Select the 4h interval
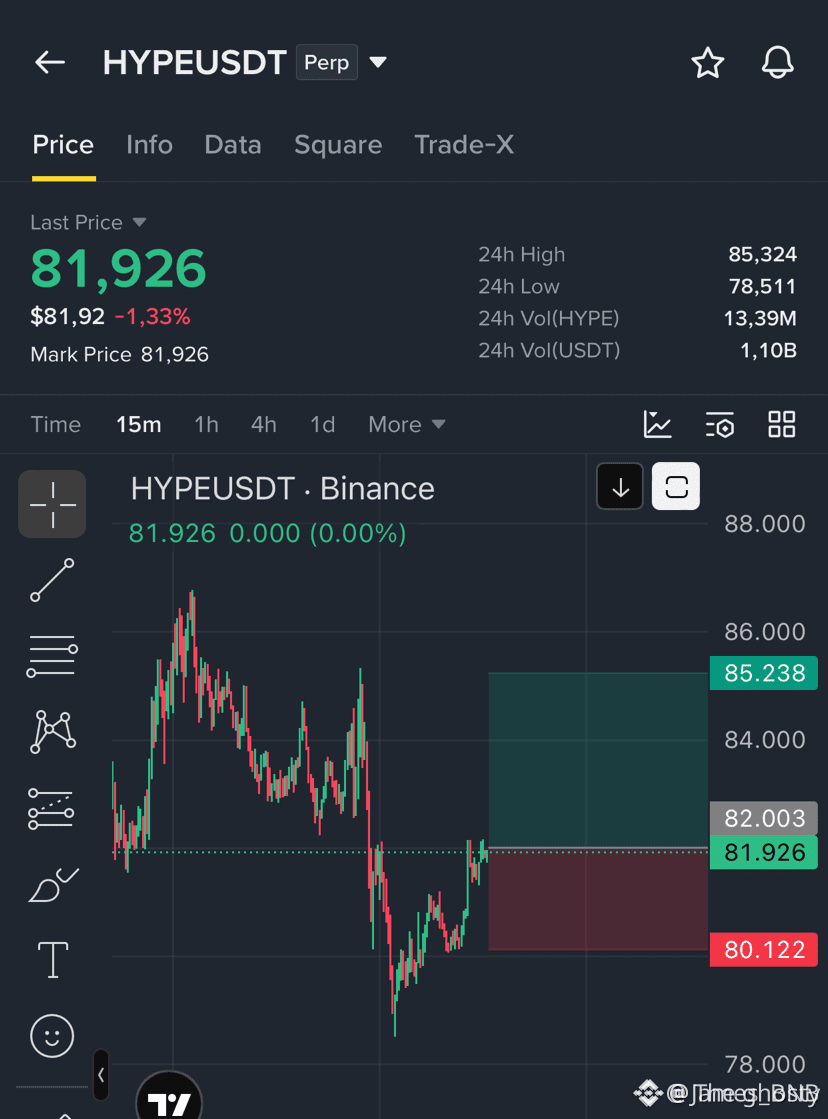The height and width of the screenshot is (1119, 828). tap(263, 425)
